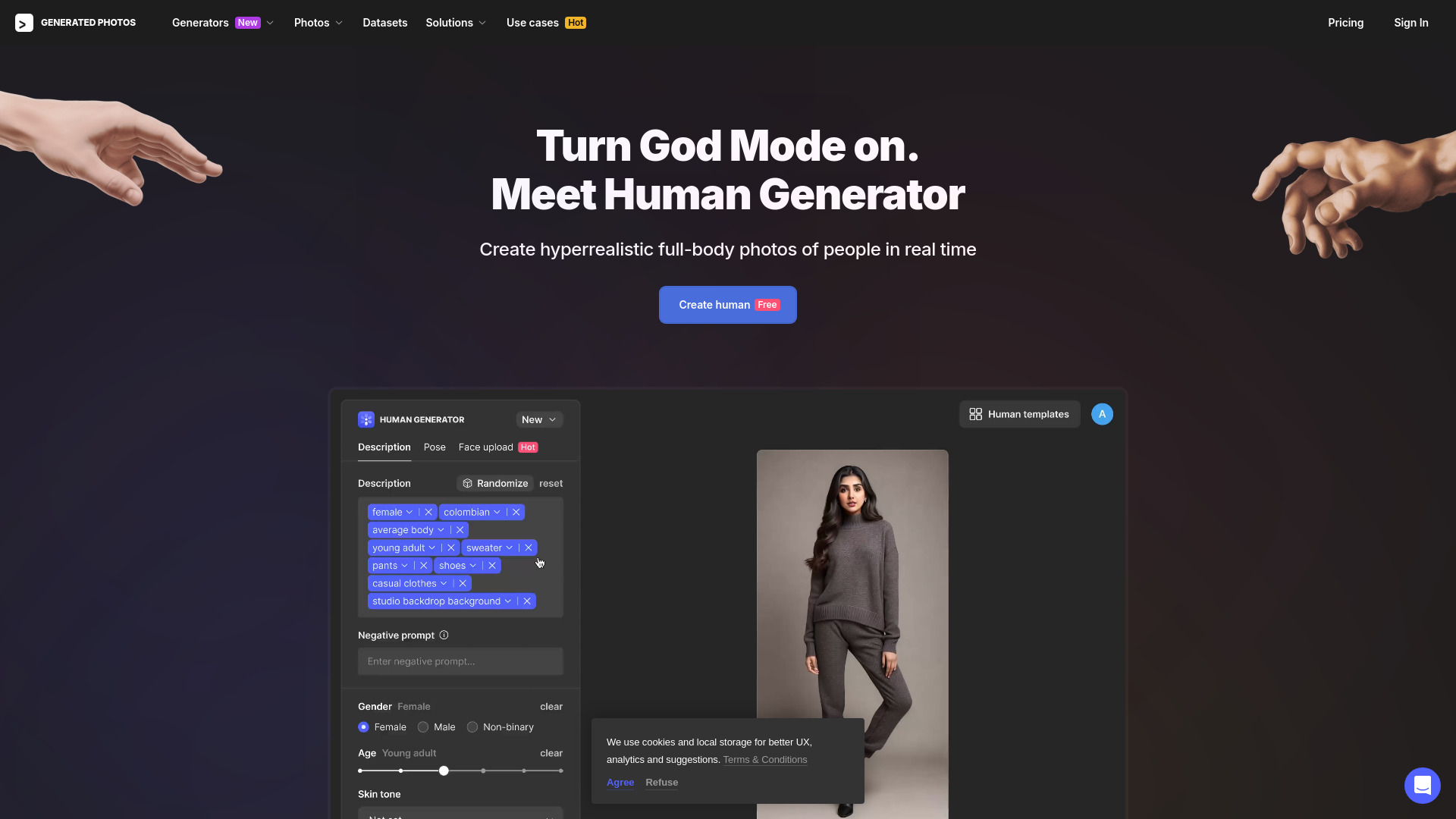Click the info icon next to Negative prompt

click(443, 635)
